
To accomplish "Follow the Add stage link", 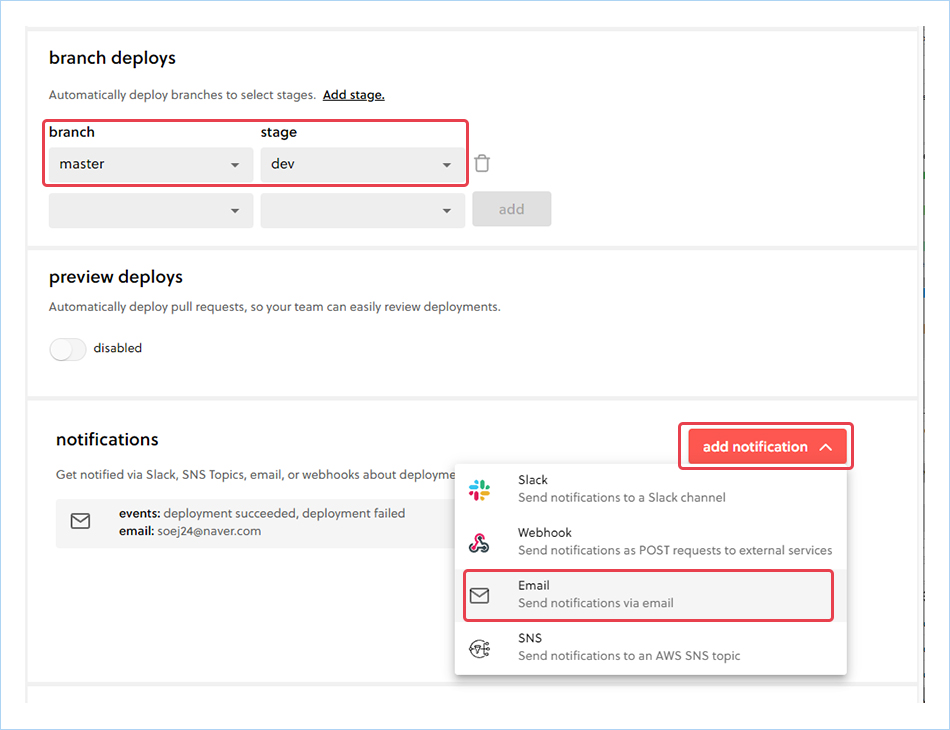I will click(354, 95).
